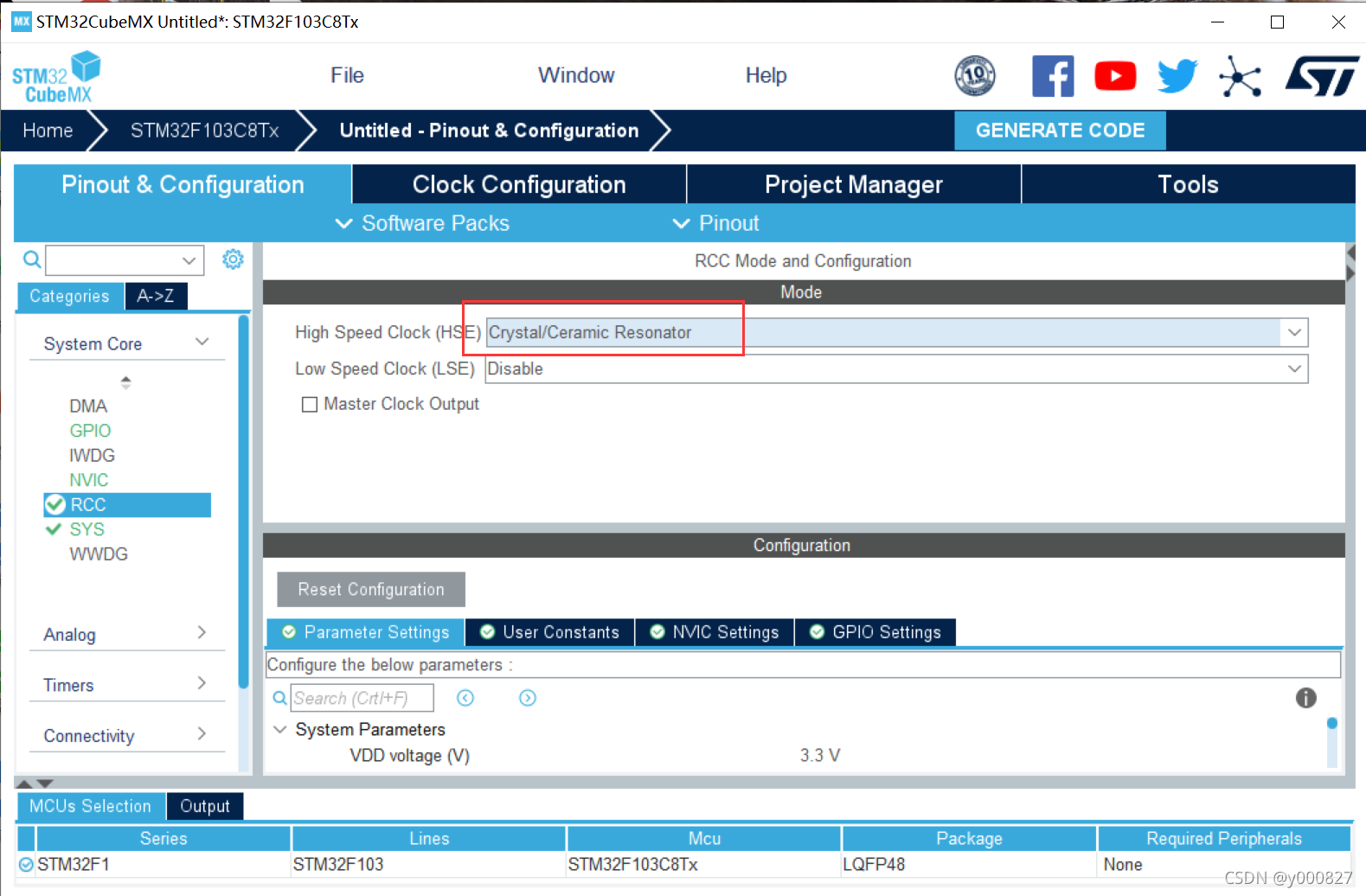Switch to the Project Manager tab
This screenshot has width=1366, height=896.
pos(854,184)
